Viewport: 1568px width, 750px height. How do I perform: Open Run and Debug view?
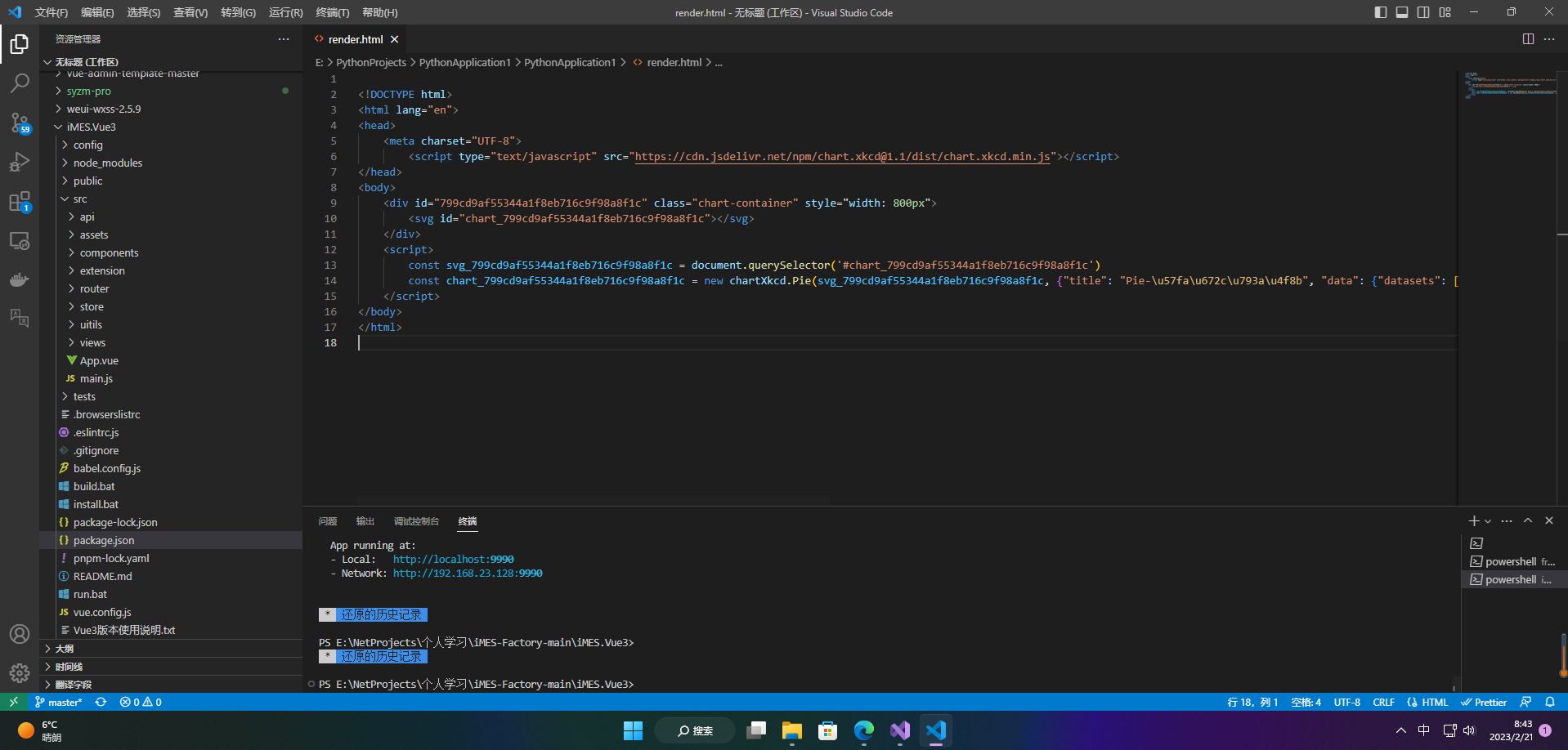point(20,162)
